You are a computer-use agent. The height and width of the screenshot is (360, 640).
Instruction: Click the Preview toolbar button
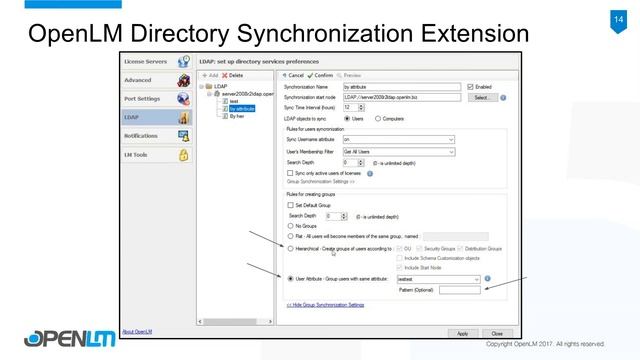(349, 76)
